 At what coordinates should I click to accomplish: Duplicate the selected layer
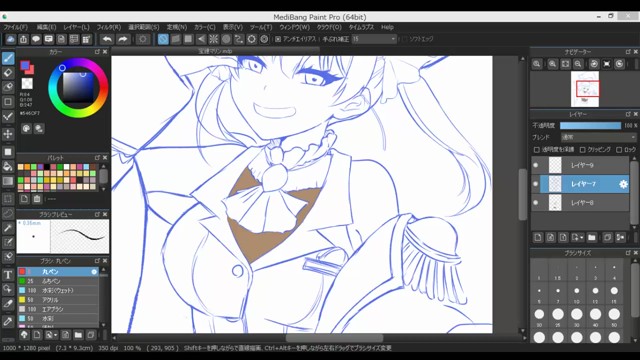(x=607, y=238)
